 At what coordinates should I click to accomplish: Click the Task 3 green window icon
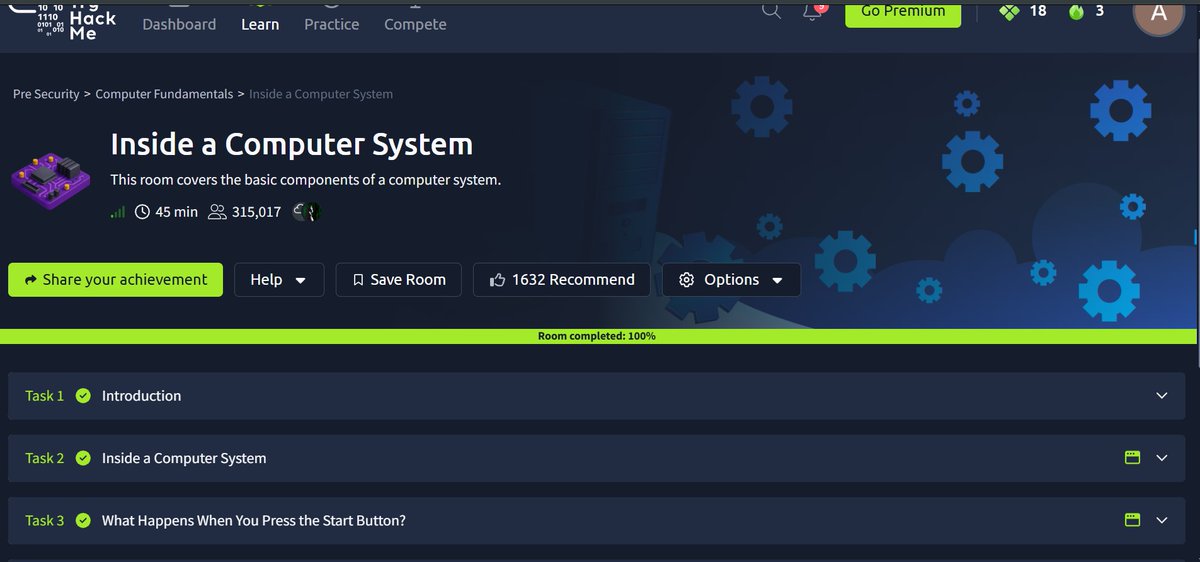point(1132,520)
